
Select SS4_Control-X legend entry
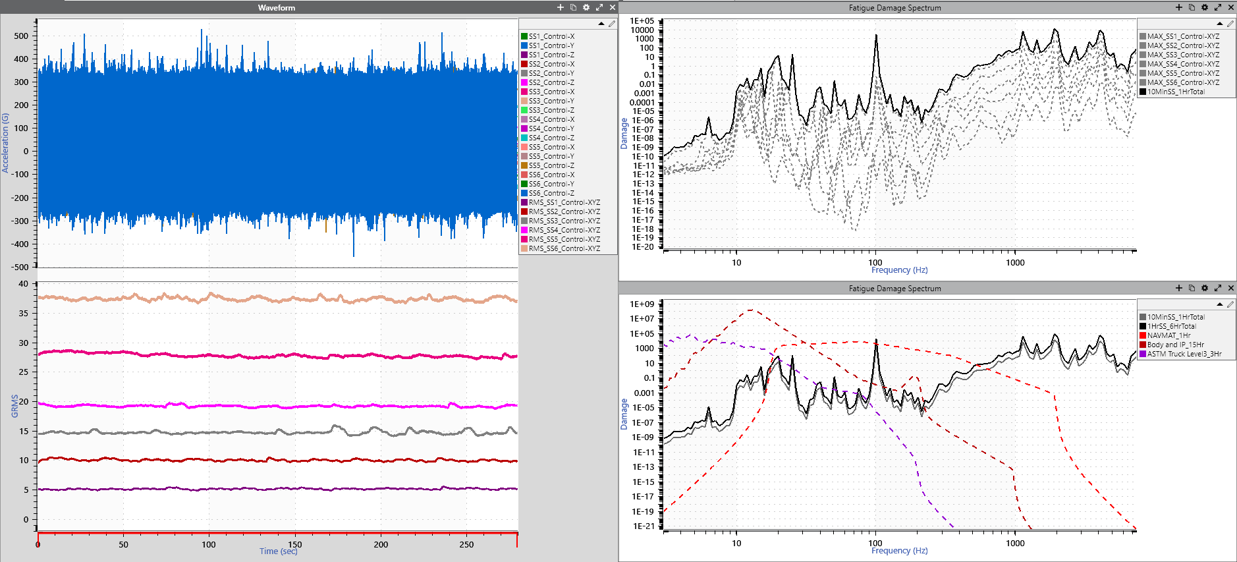click(x=547, y=120)
